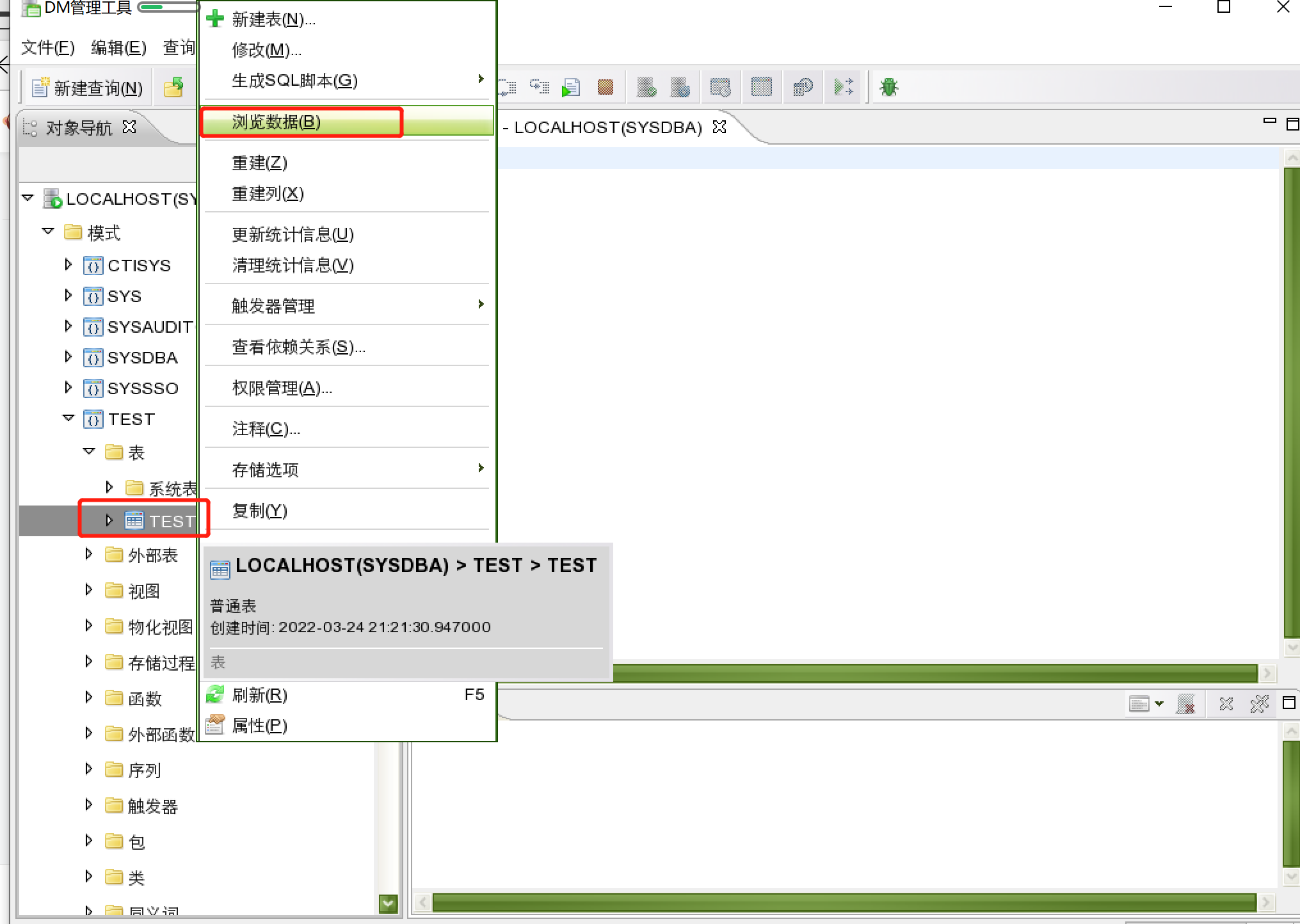Viewport: 1300px width, 924px height.
Task: Click the open folder icon beside 新建查询
Action: pyautogui.click(x=173, y=87)
